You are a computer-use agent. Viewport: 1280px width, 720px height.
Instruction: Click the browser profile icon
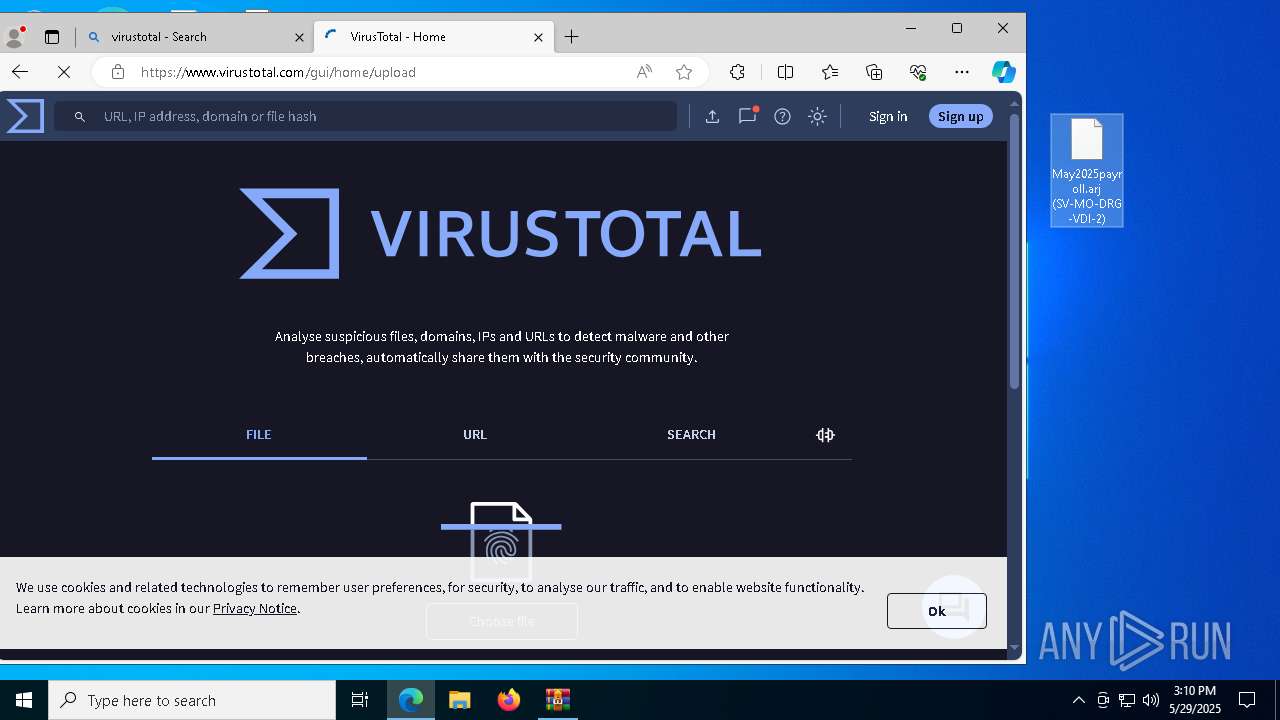click(15, 37)
